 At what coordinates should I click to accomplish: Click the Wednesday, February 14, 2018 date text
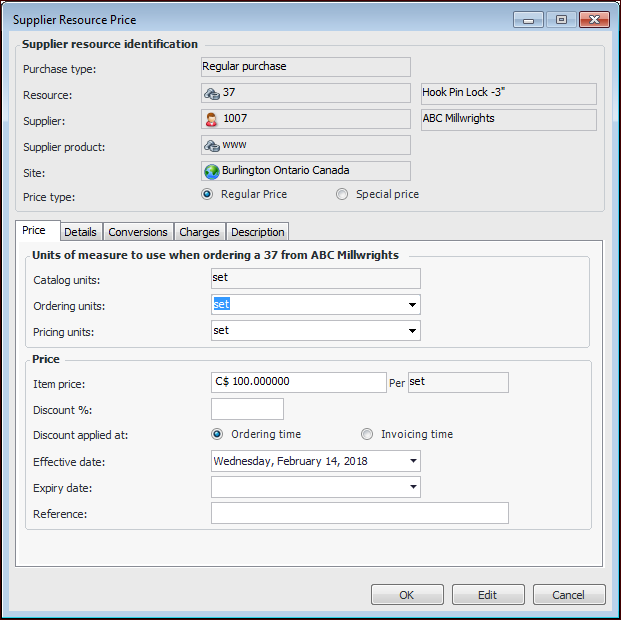[290, 461]
